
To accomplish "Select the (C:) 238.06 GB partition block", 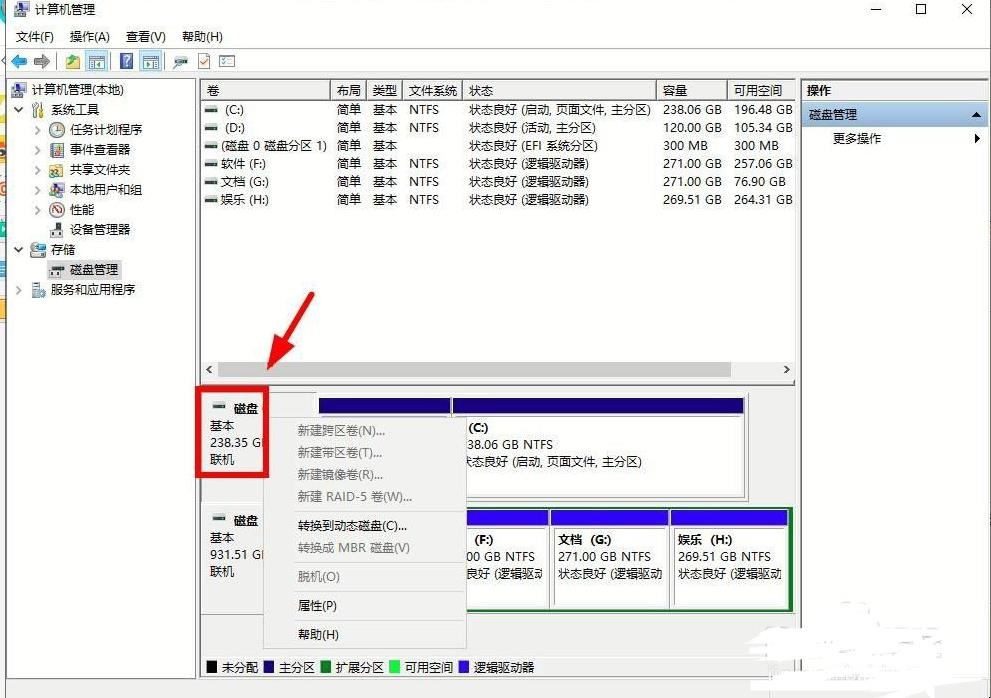I will (599, 448).
